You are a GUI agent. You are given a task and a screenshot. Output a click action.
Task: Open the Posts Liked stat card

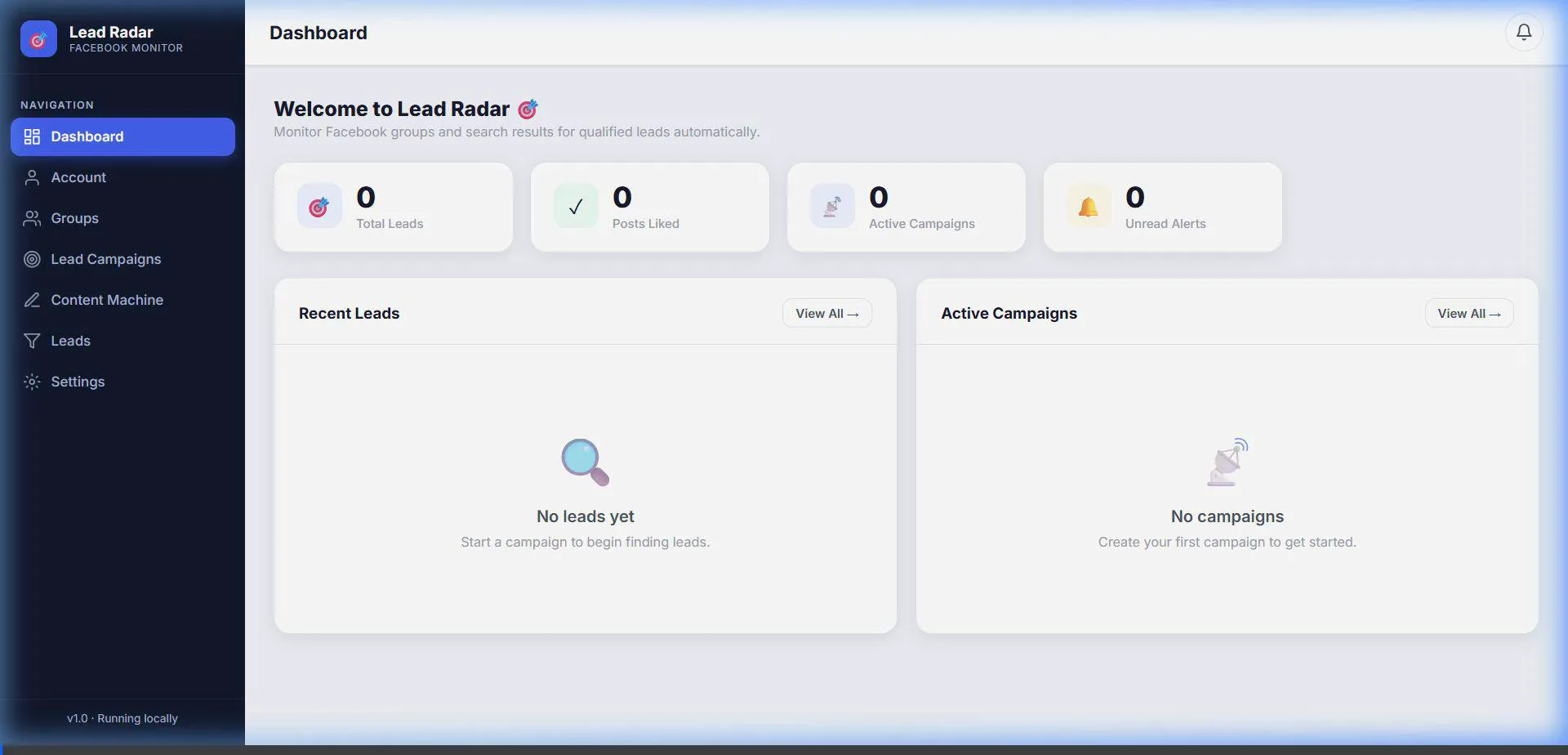click(650, 208)
